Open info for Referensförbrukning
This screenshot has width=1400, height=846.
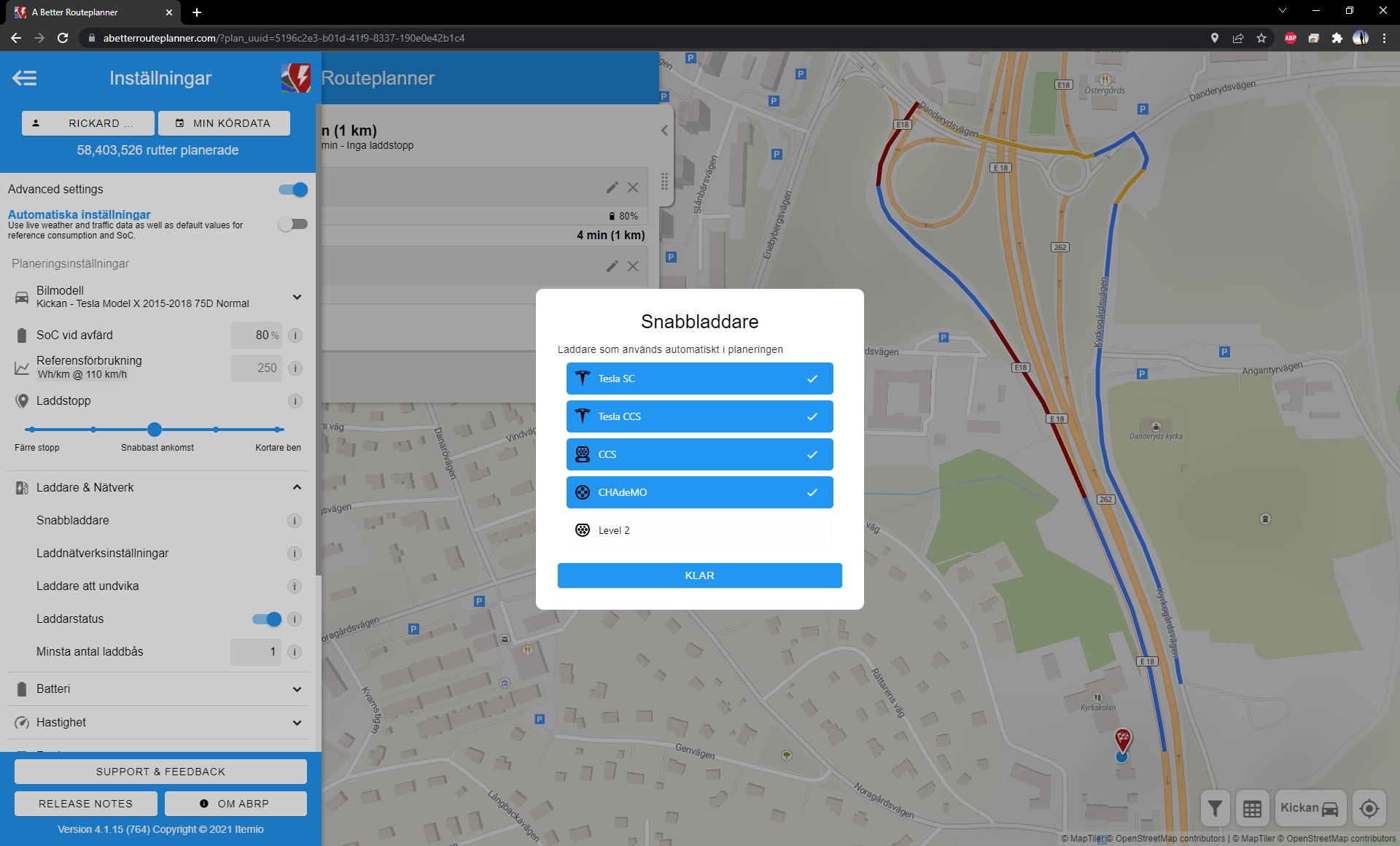click(x=295, y=368)
